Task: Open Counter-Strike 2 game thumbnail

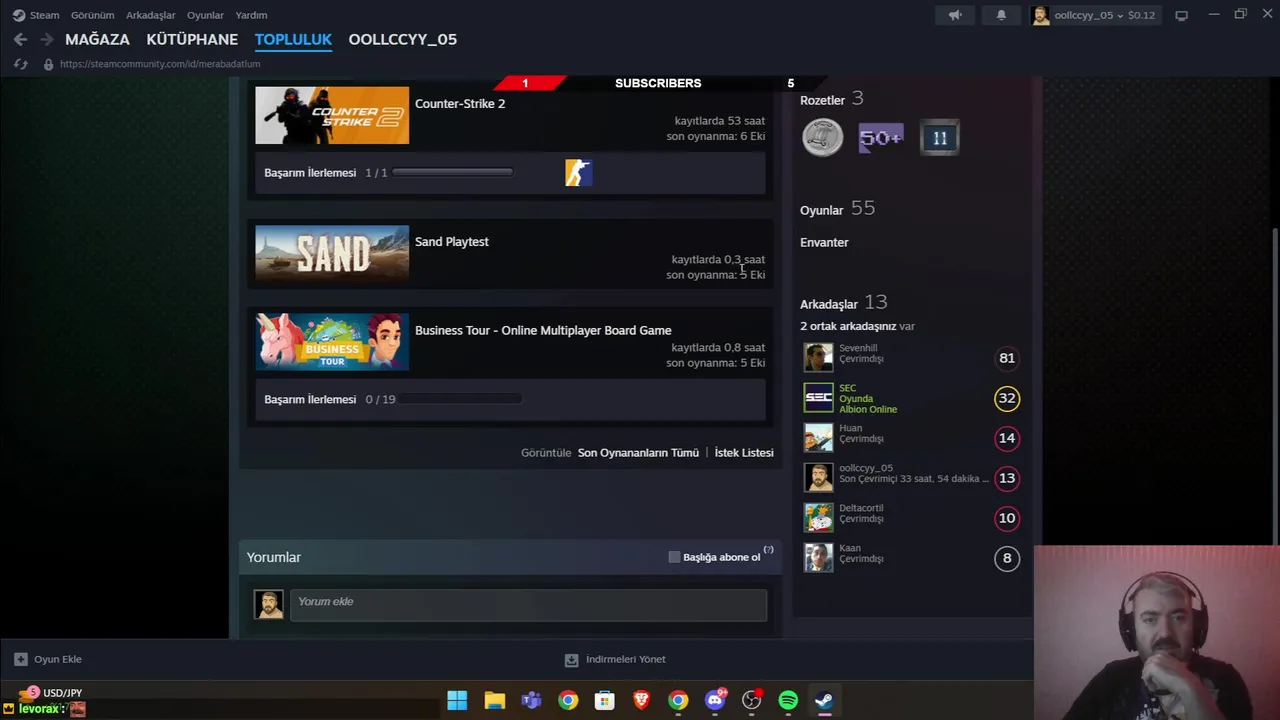Action: click(x=332, y=115)
